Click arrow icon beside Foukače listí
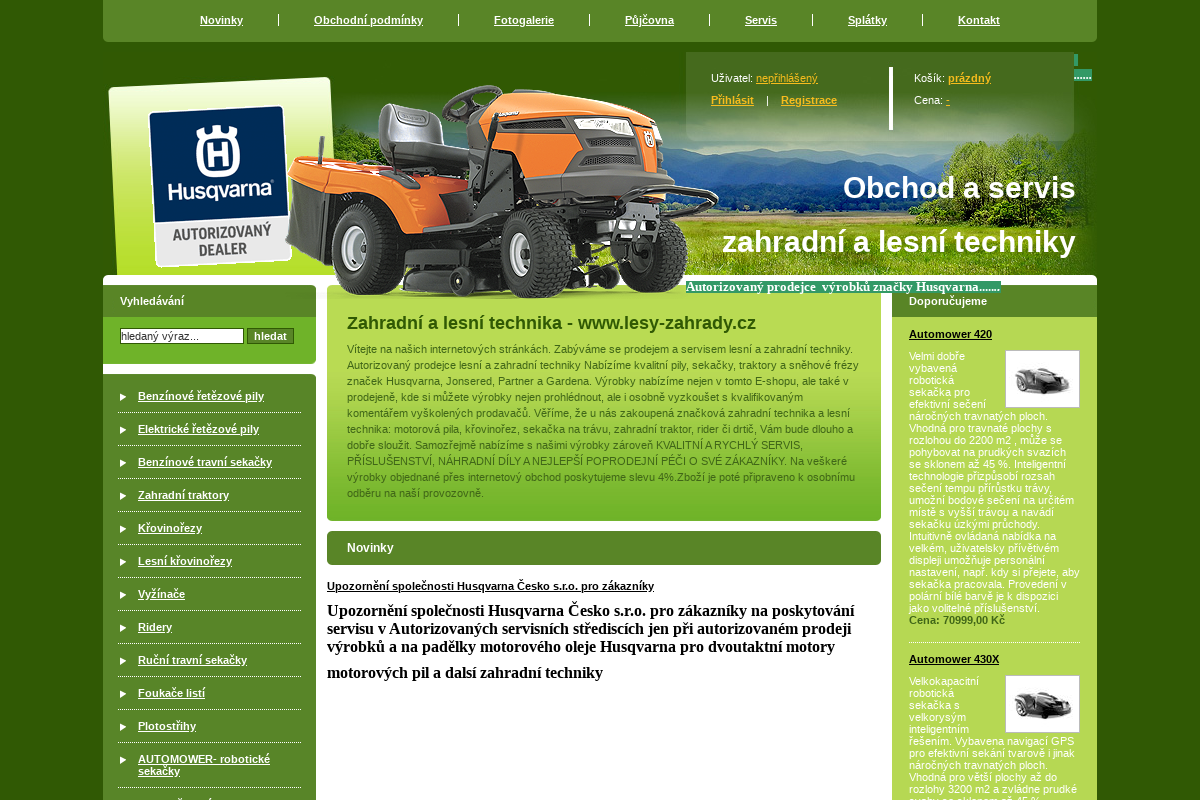1200x800 pixels. [x=123, y=694]
